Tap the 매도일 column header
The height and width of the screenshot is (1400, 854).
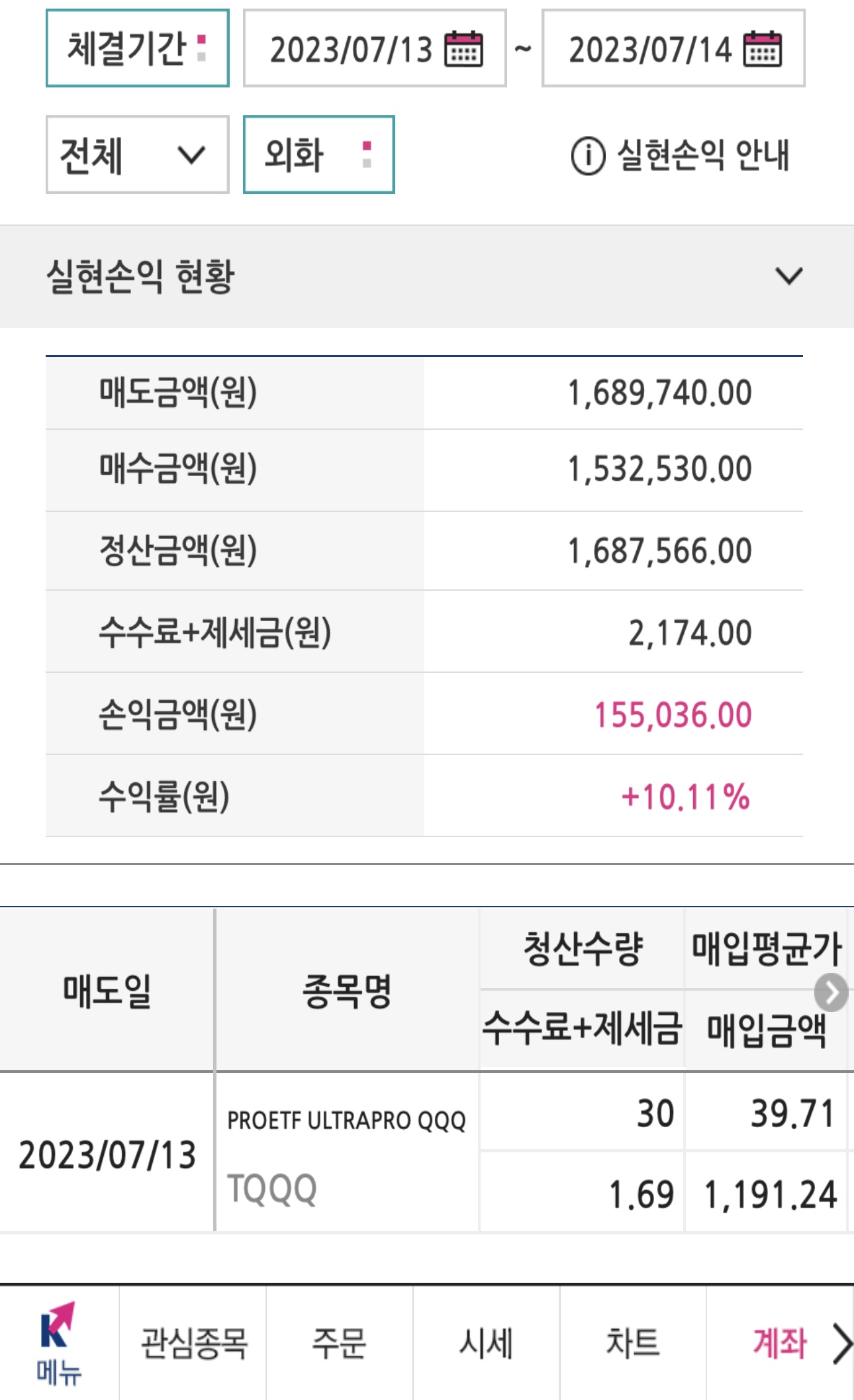(107, 991)
